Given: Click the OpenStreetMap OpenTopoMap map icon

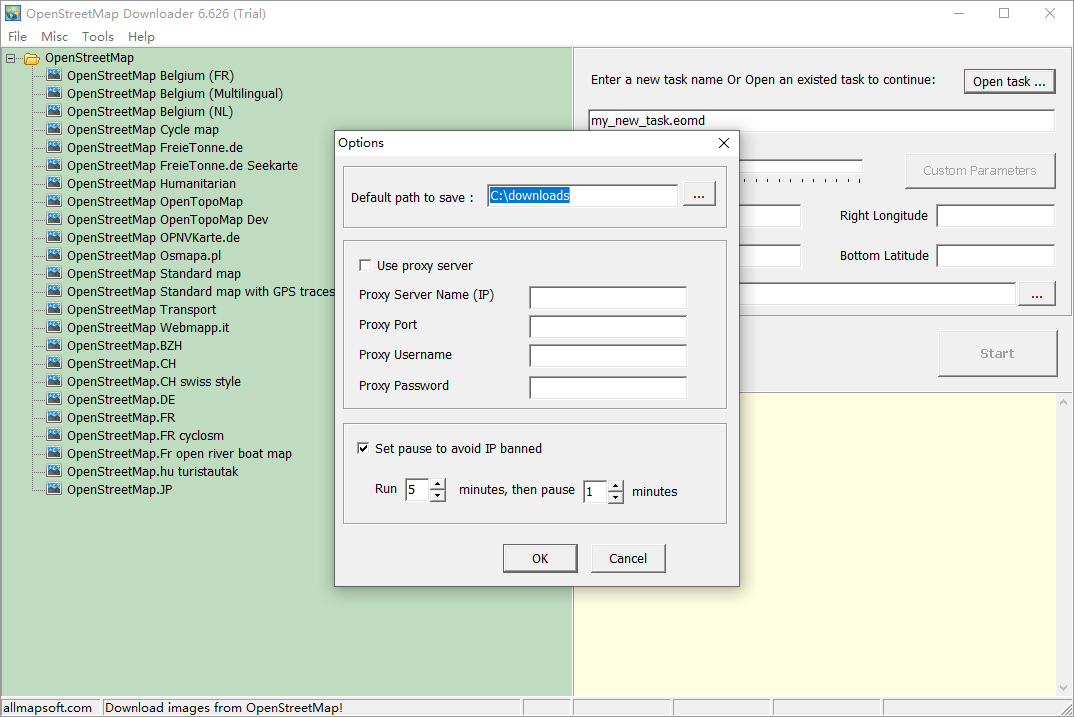Looking at the screenshot, I should point(53,201).
